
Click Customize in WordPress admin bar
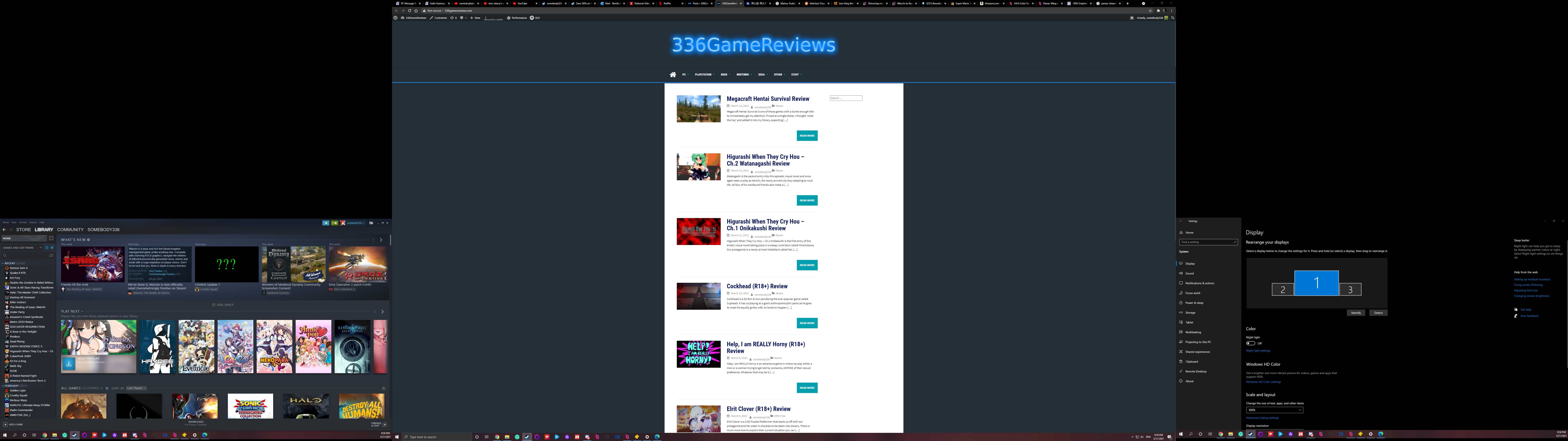(x=438, y=18)
